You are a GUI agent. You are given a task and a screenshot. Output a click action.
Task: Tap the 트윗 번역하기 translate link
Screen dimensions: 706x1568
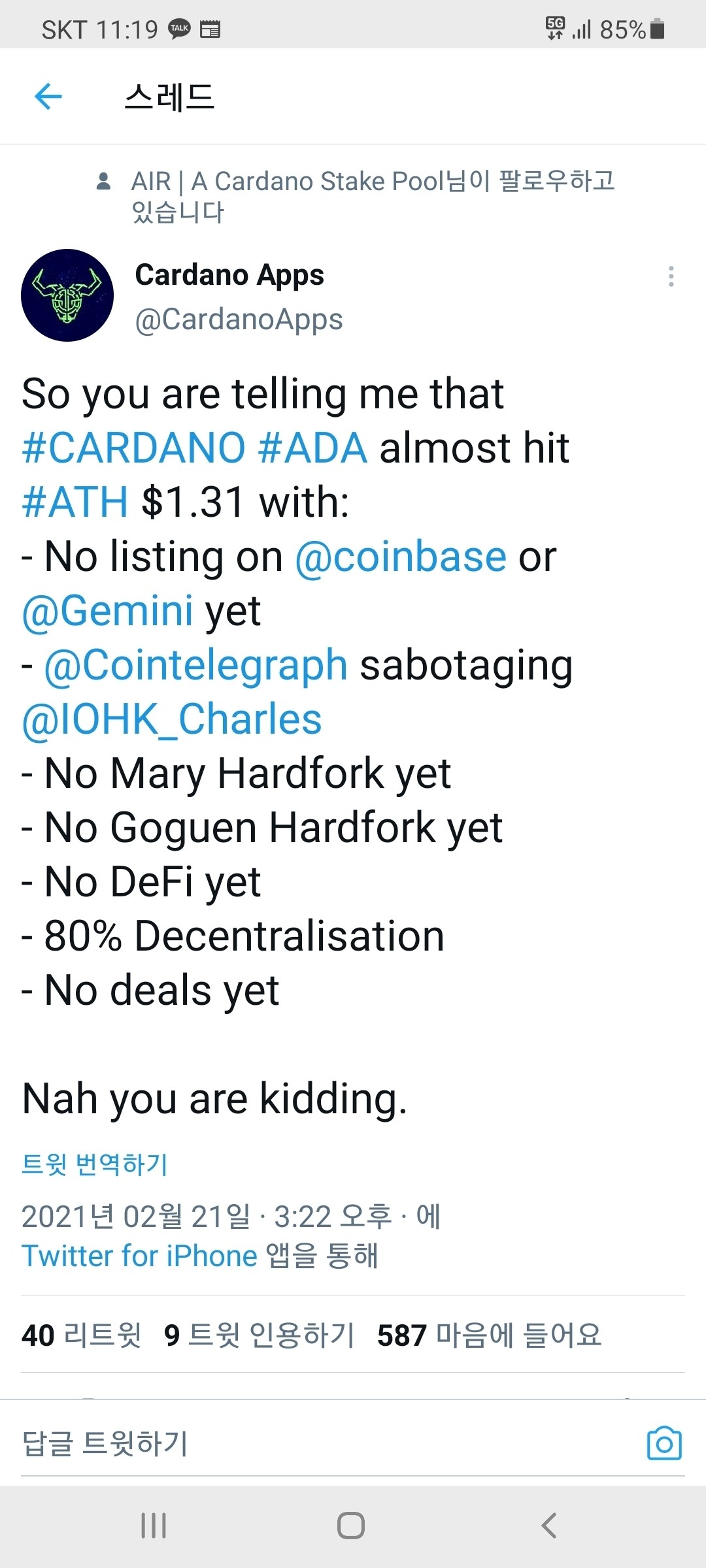coord(95,1164)
